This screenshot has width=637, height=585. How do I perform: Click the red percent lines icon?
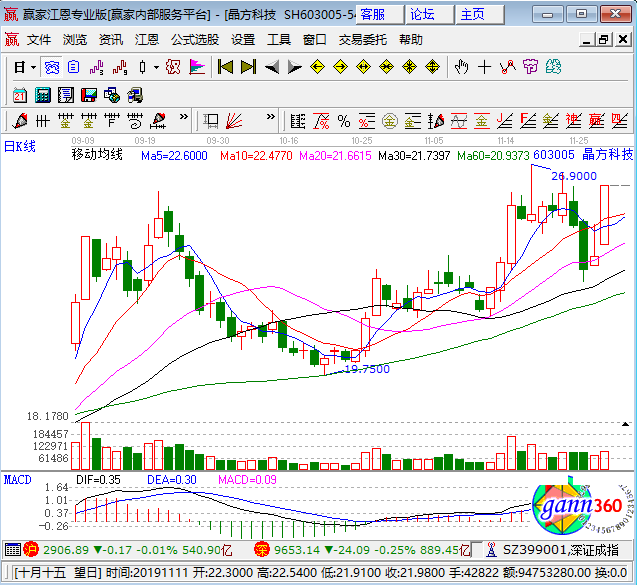pos(366,121)
